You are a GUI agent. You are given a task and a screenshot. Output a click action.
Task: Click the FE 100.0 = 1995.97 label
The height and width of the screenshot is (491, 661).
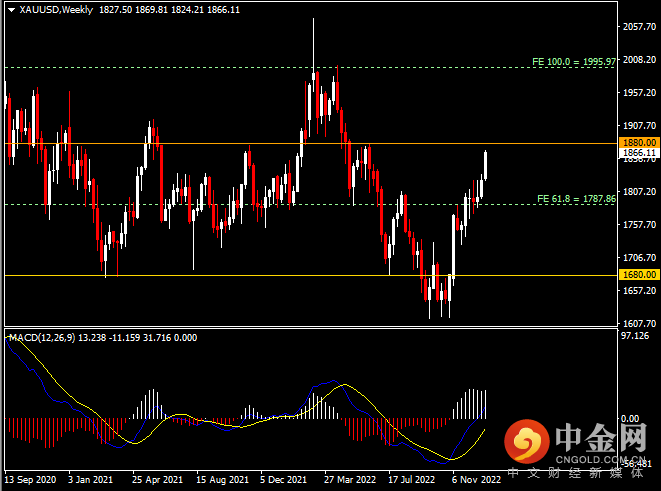566,61
